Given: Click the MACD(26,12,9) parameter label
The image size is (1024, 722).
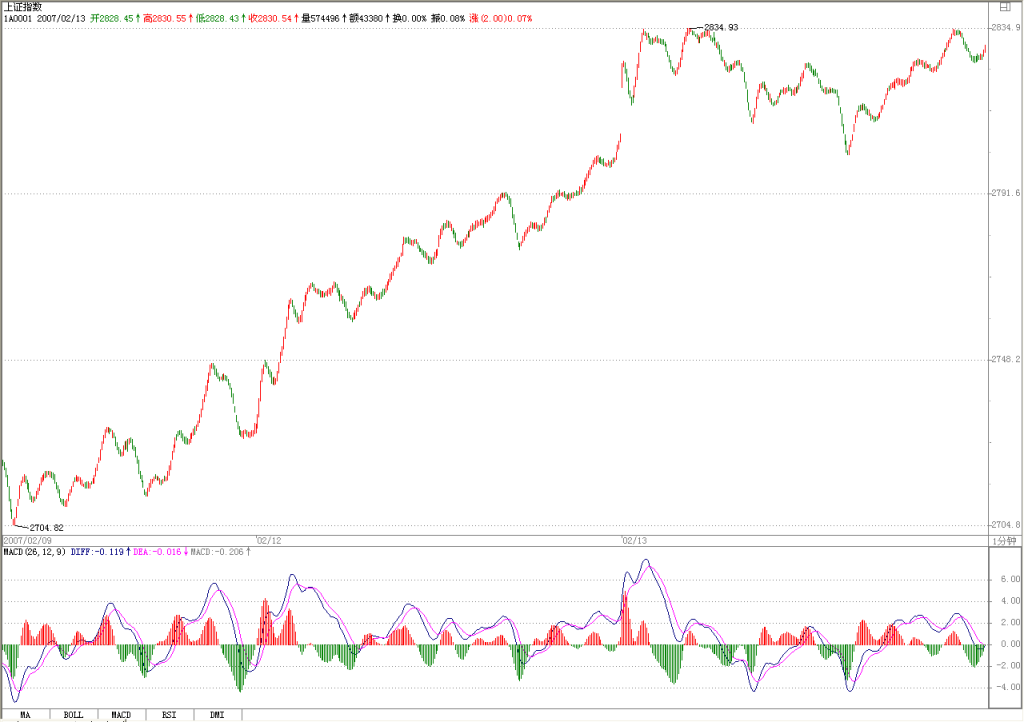Looking at the screenshot, I should pos(35,552).
